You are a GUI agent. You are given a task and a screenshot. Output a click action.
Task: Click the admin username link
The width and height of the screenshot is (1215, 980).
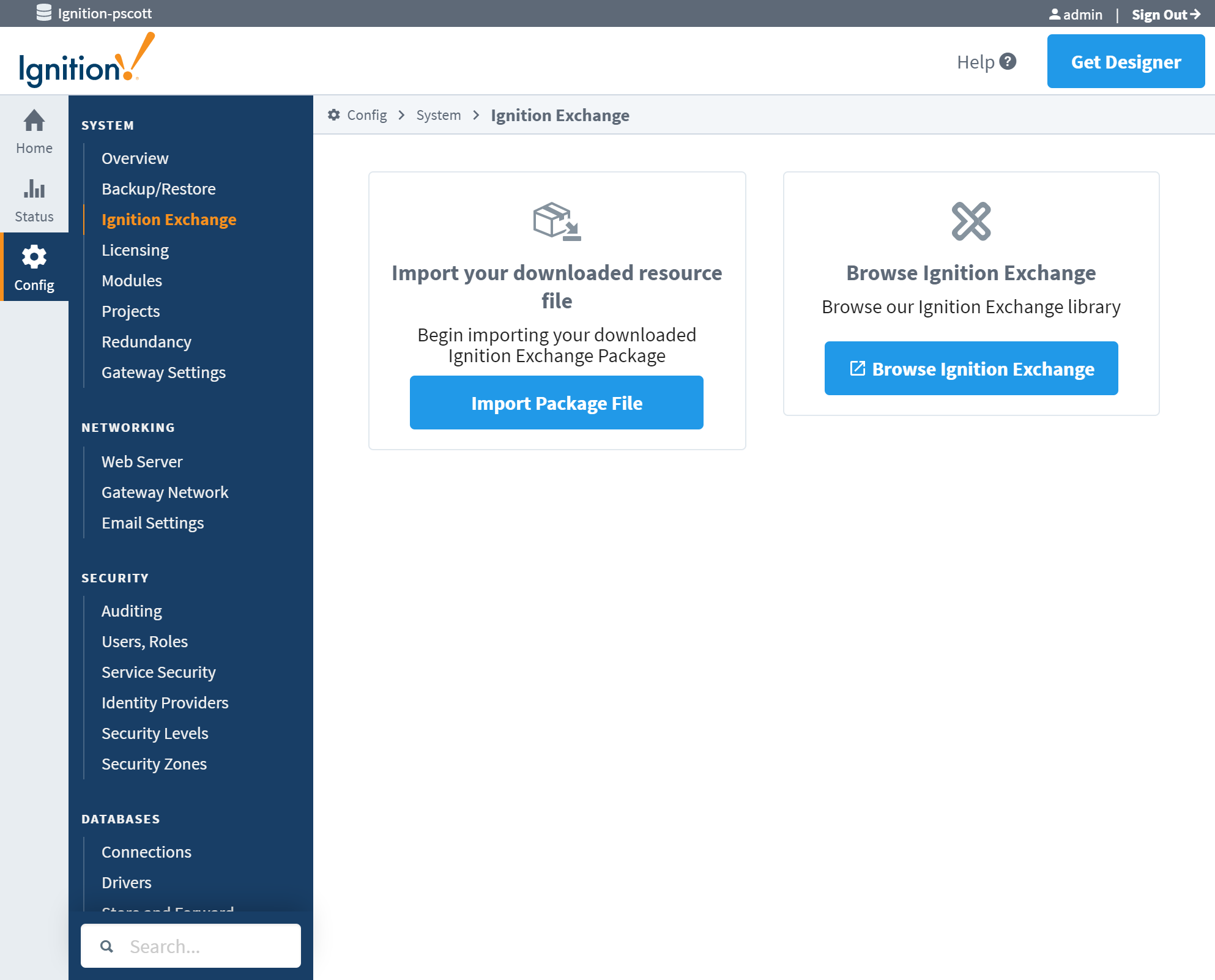[1083, 14]
